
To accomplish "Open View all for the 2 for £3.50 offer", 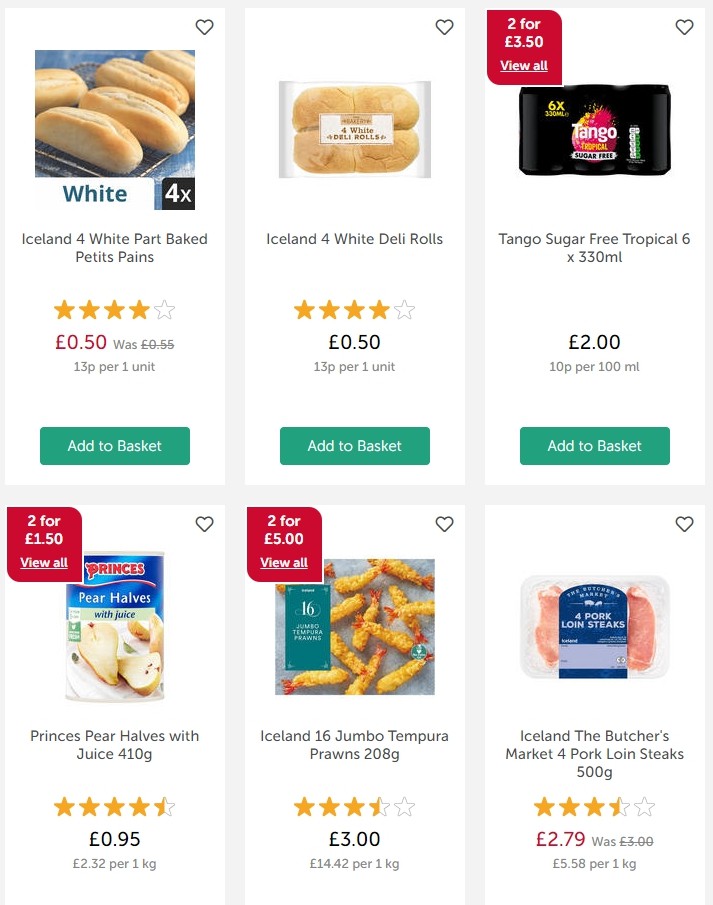I will [524, 66].
